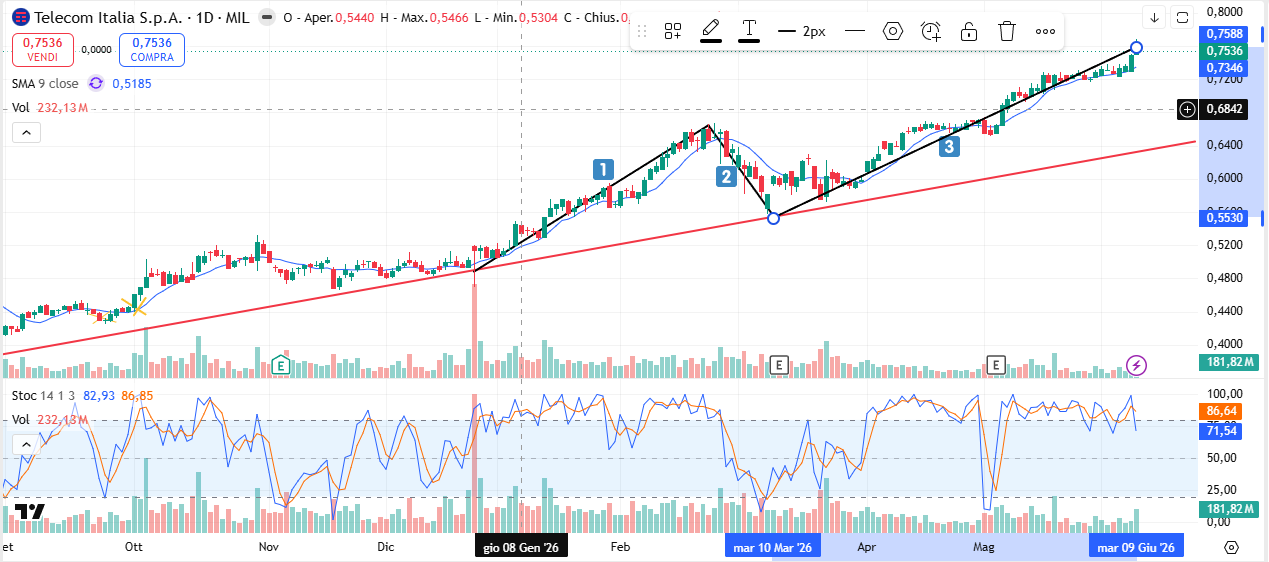The height and width of the screenshot is (562, 1269).
Task: Click the green 0,7536 current price label
Action: (1224, 51)
